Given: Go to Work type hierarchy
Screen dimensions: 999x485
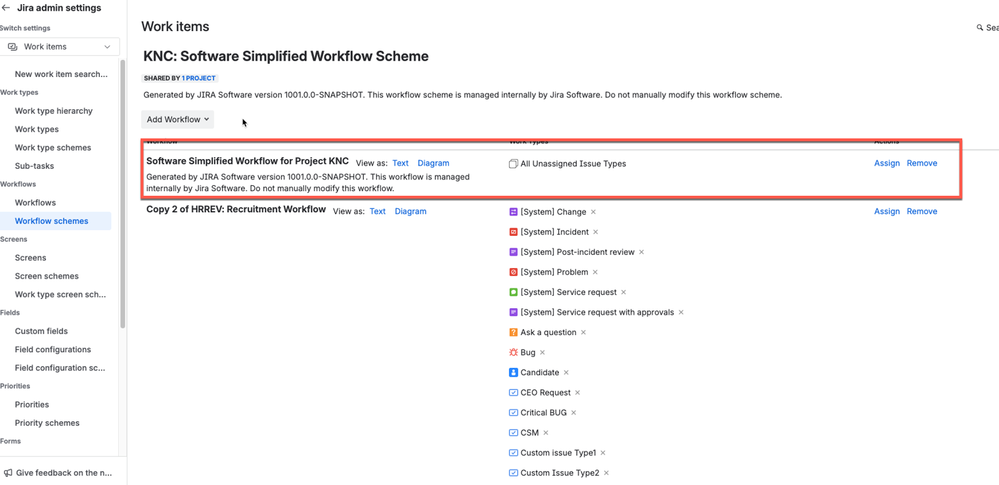Looking at the screenshot, I should point(54,111).
